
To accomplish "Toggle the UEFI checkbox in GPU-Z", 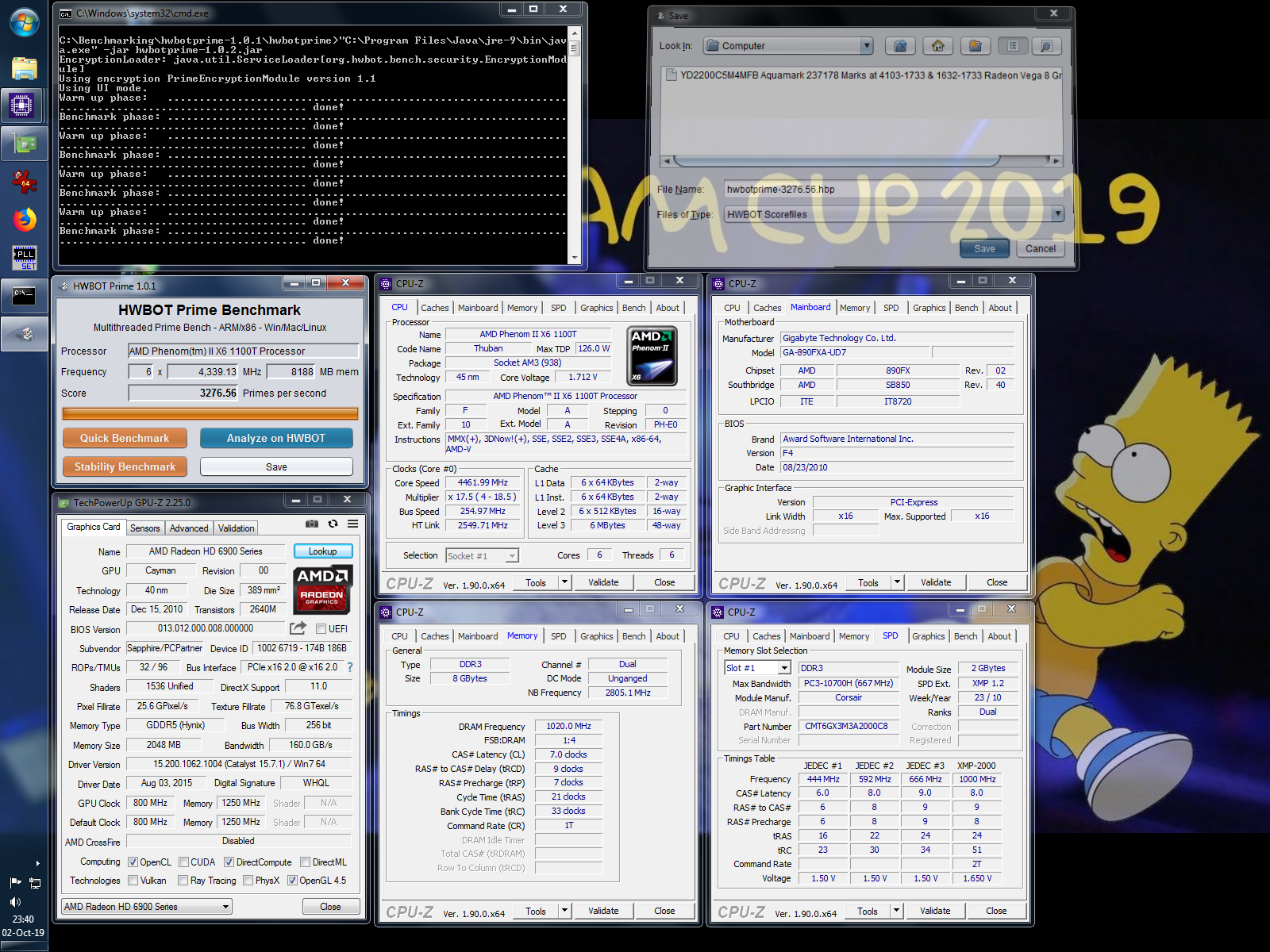I will pos(321,629).
